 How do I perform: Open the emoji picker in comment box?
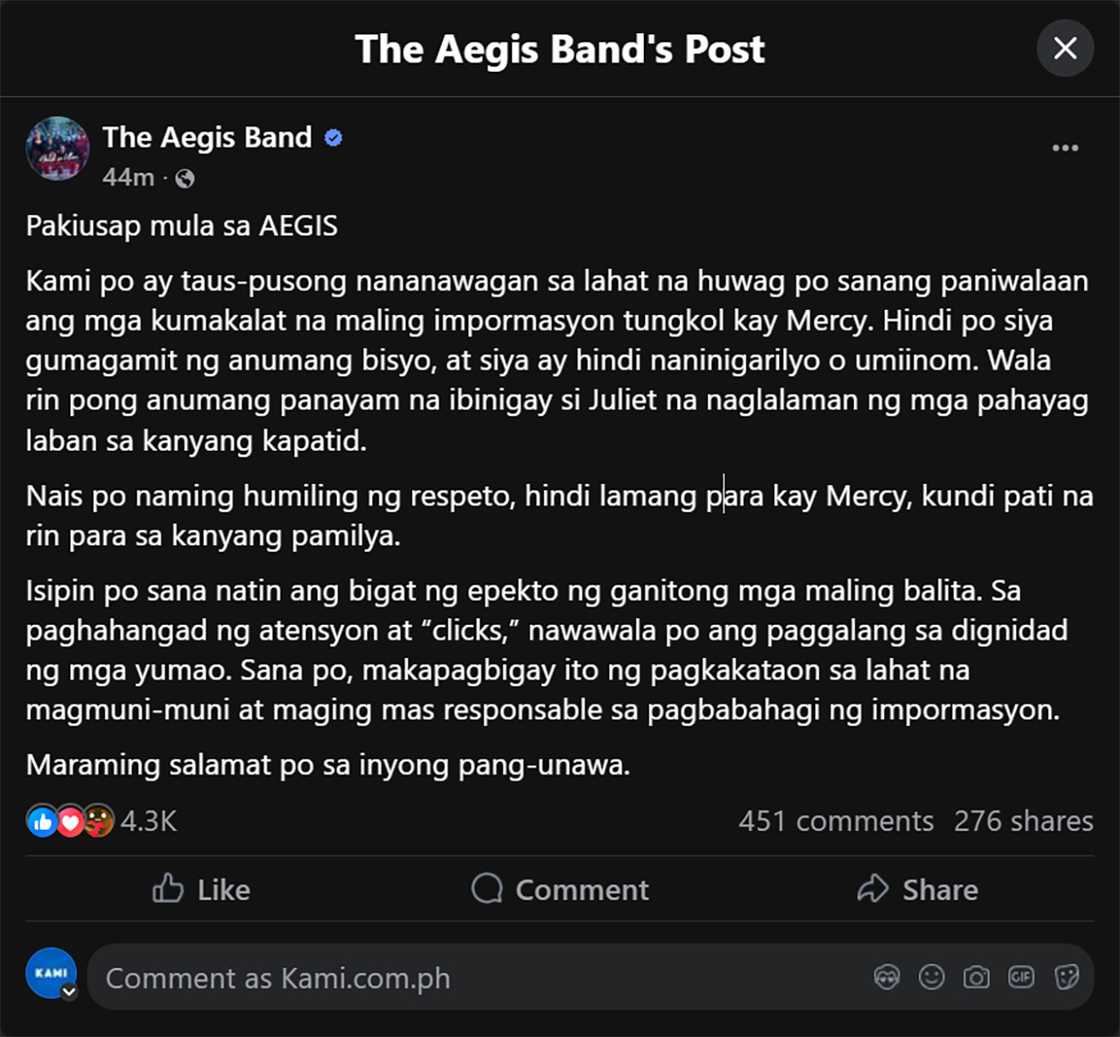tap(931, 976)
